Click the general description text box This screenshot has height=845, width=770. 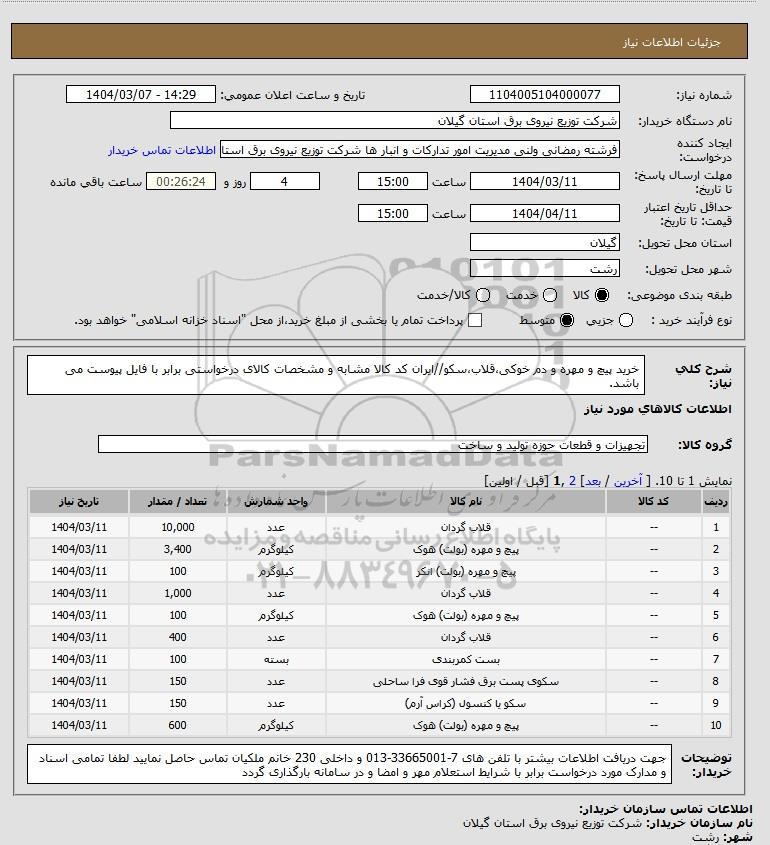tap(336, 375)
